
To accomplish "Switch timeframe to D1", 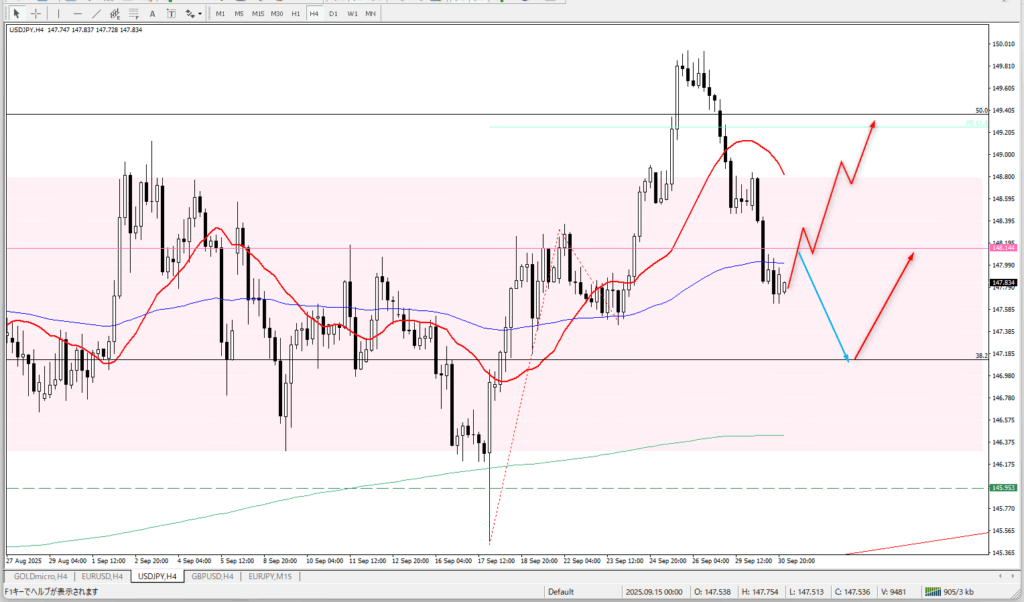I will (x=332, y=13).
